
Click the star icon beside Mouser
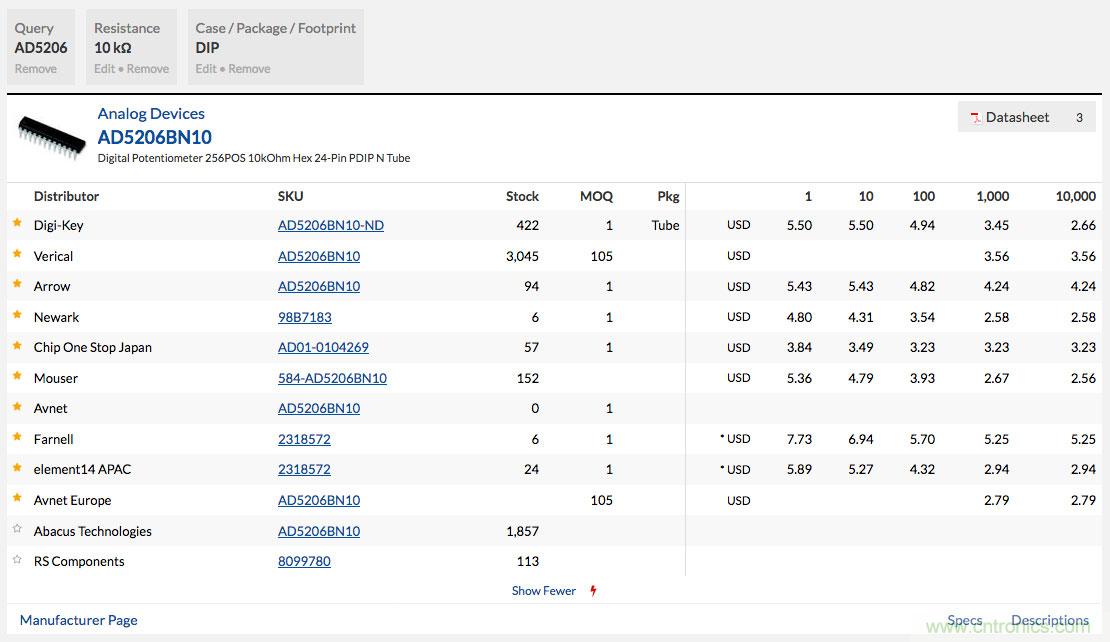coord(17,377)
